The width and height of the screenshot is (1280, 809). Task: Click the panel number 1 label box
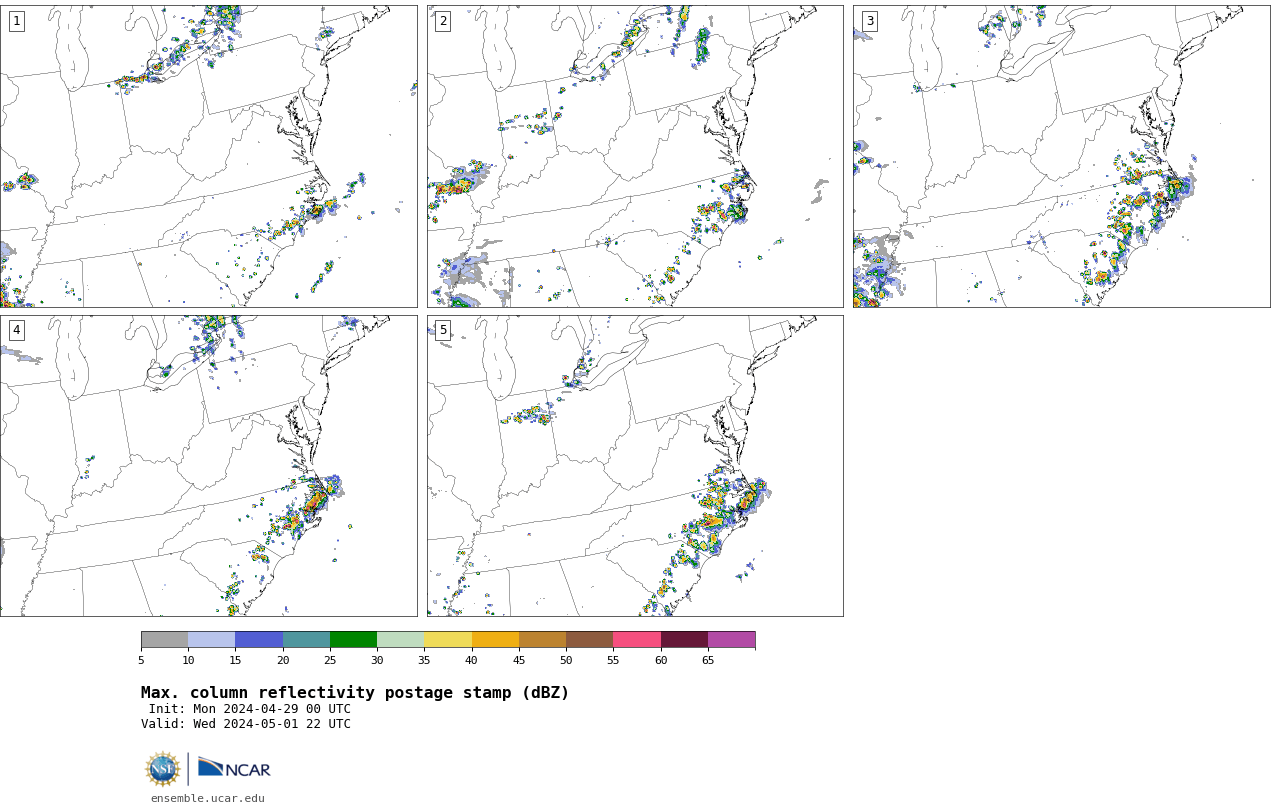pyautogui.click(x=16, y=21)
